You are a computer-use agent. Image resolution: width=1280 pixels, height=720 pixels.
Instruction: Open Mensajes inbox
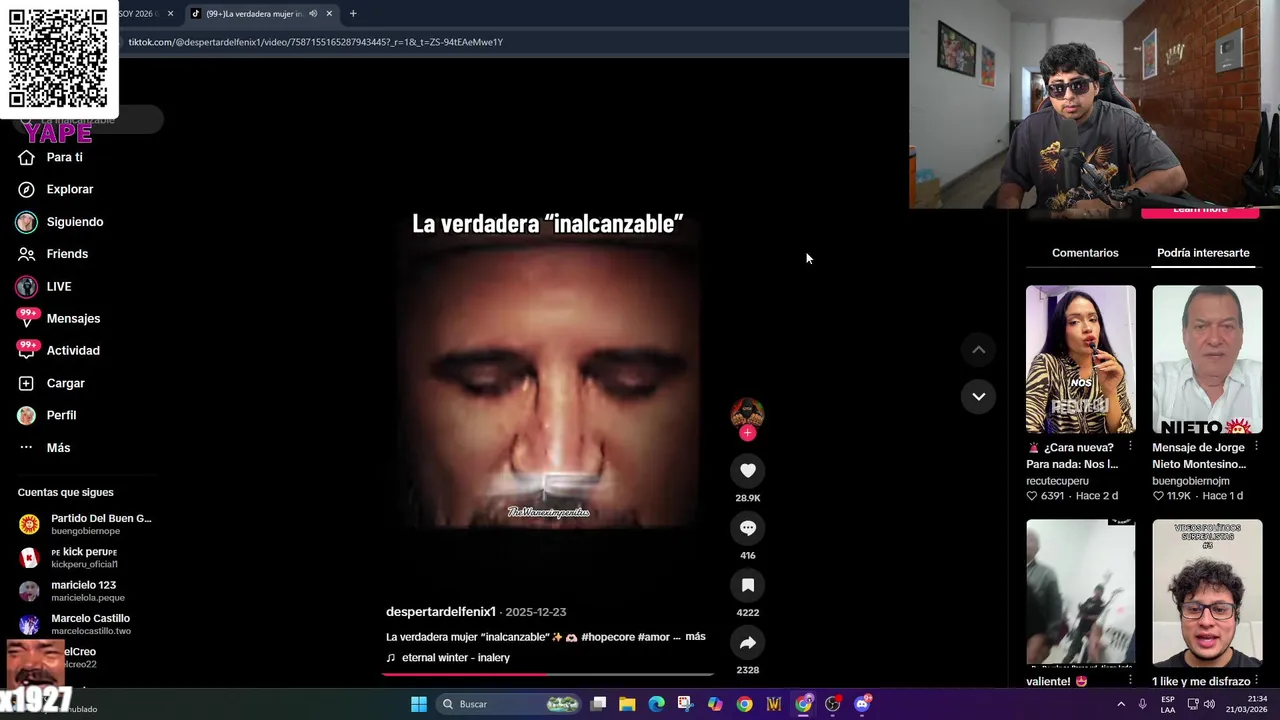pyautogui.click(x=58, y=318)
